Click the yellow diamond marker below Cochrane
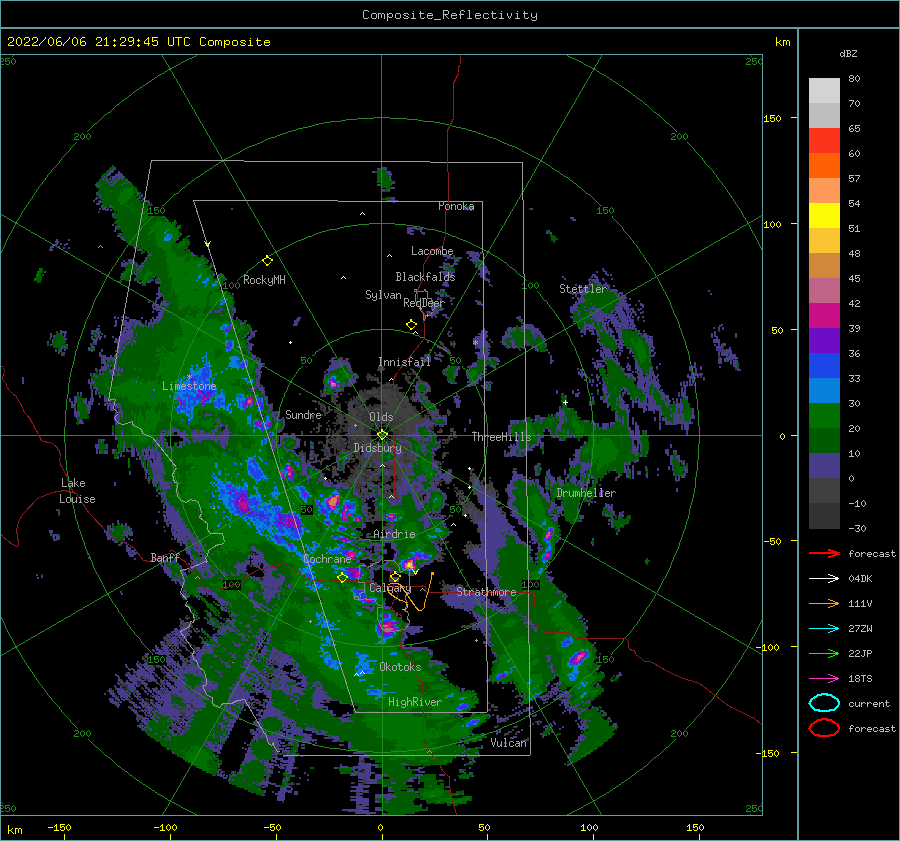This screenshot has width=900, height=841. [x=343, y=578]
